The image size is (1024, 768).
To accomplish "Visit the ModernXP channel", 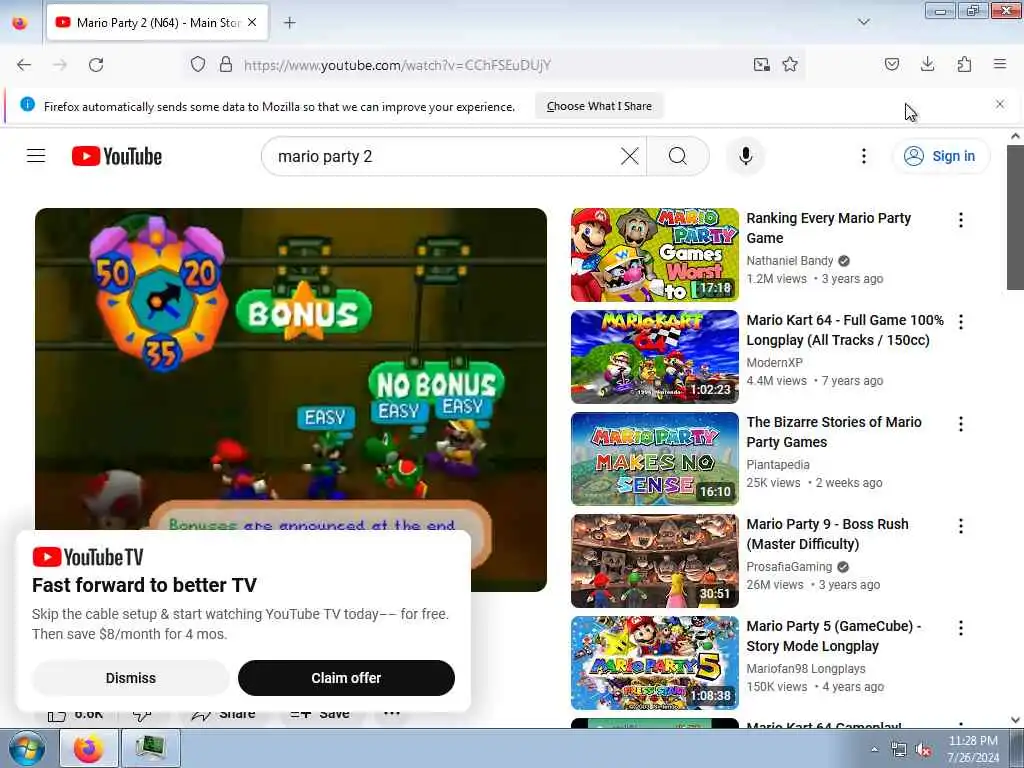I will click(x=775, y=362).
